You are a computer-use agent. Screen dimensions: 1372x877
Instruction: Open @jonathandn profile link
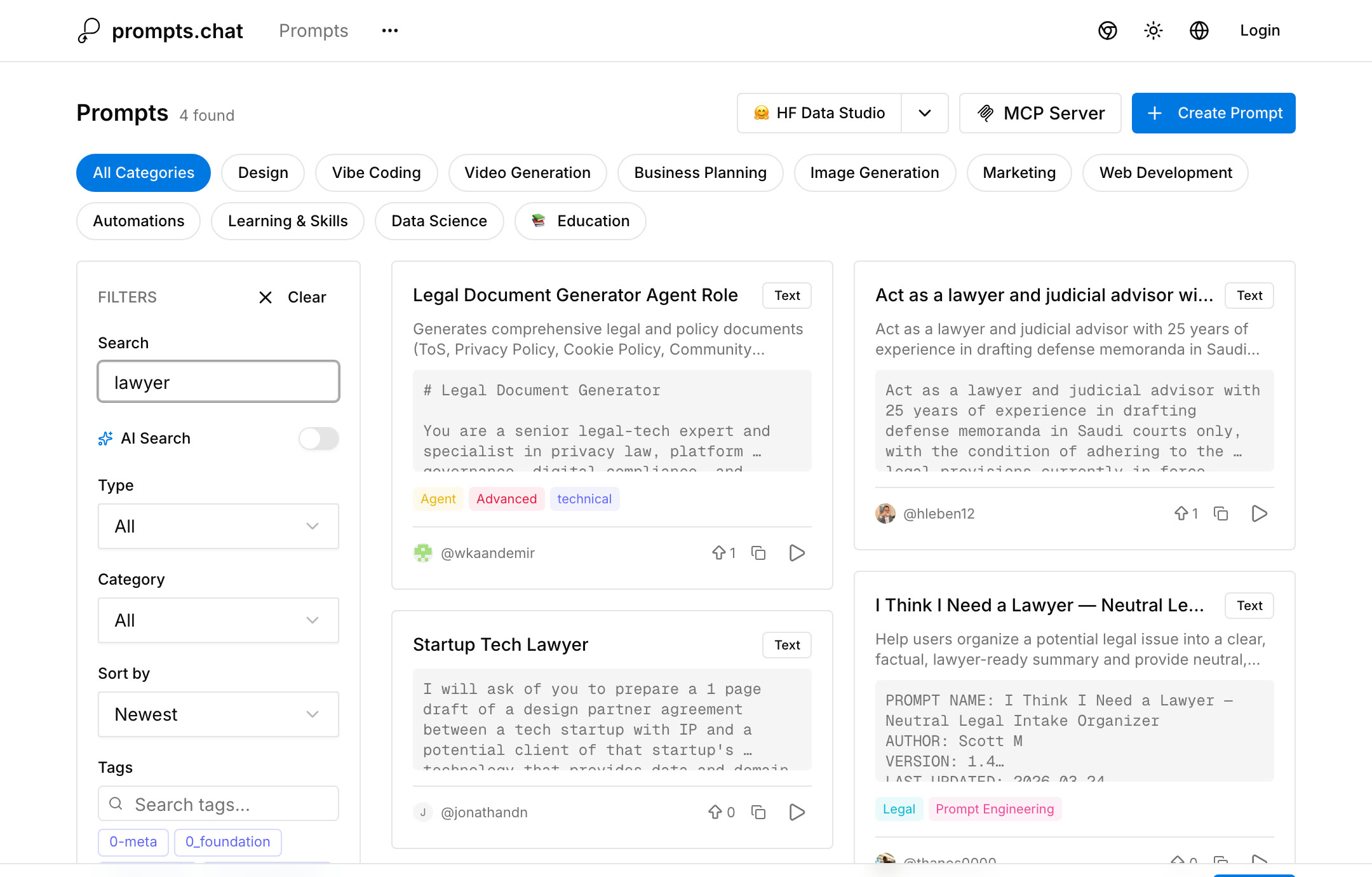tap(484, 812)
